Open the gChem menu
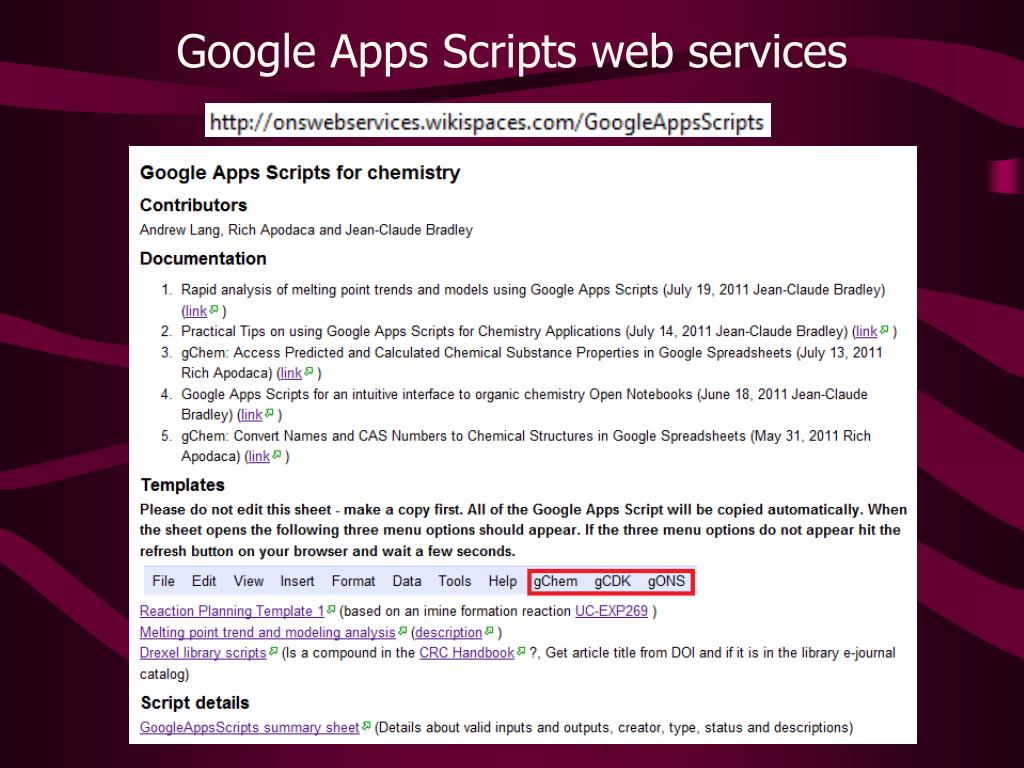 coord(555,581)
